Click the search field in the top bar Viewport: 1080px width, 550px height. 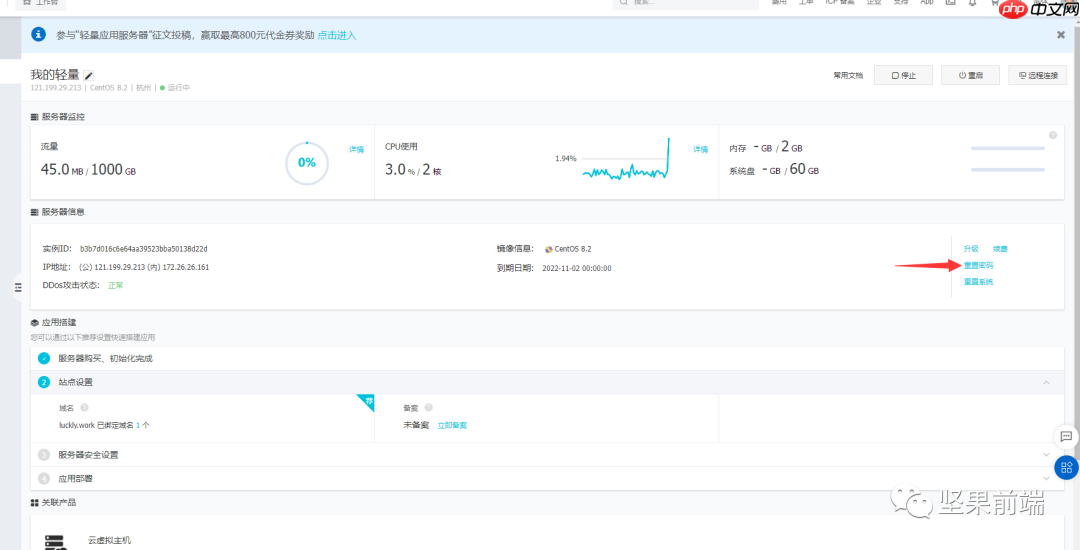tap(685, 3)
